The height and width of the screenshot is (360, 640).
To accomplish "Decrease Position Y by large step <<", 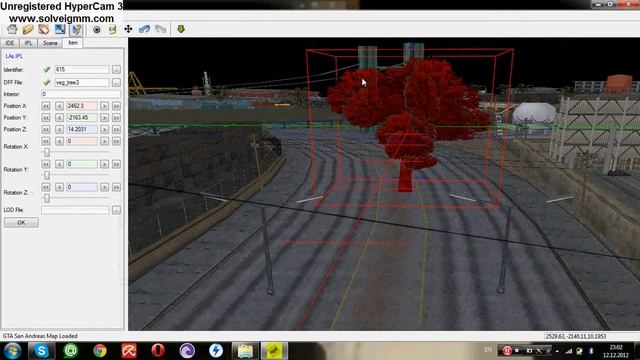I will 46,118.
